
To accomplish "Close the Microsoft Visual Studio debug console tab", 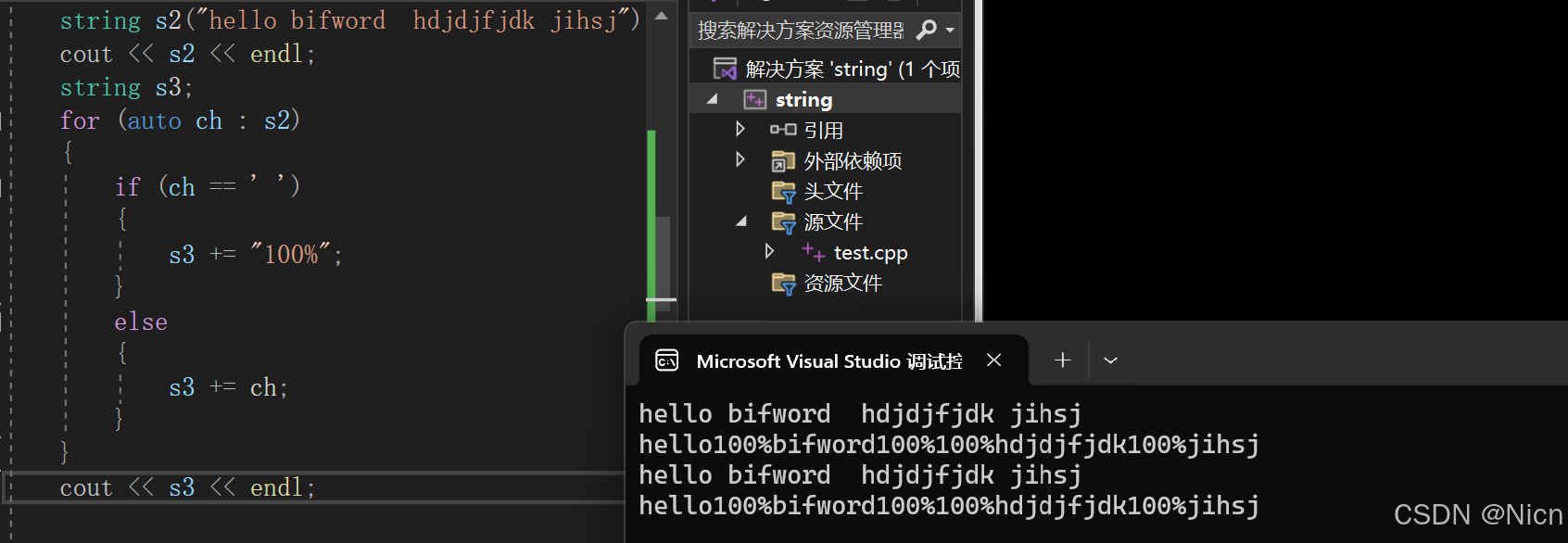I will click(x=993, y=360).
